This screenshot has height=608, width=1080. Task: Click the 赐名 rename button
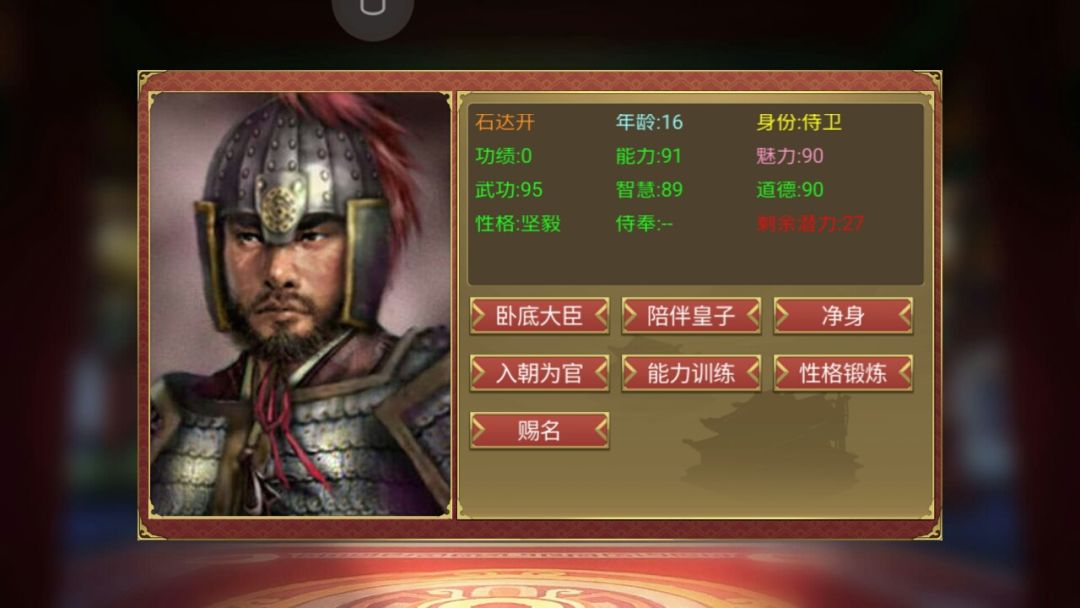pyautogui.click(x=539, y=430)
